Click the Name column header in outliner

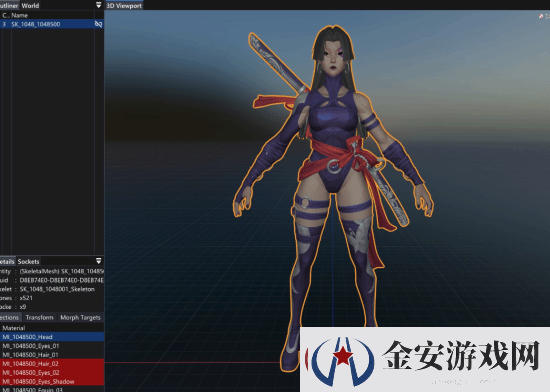click(x=20, y=15)
